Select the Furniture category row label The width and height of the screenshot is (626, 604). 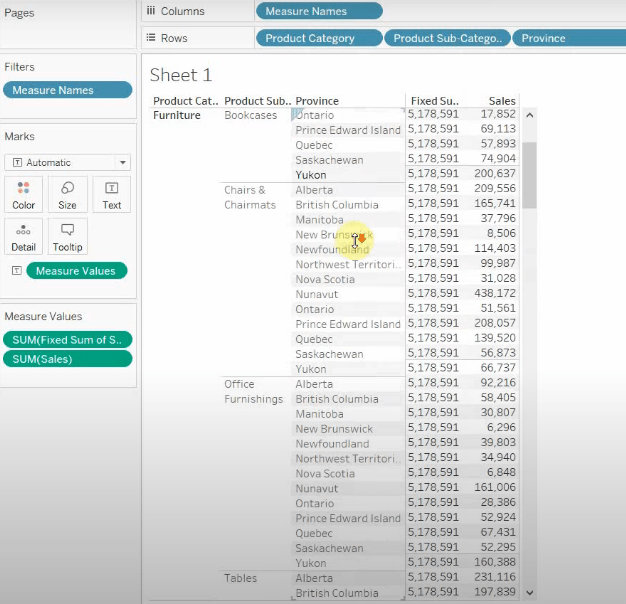(176, 115)
